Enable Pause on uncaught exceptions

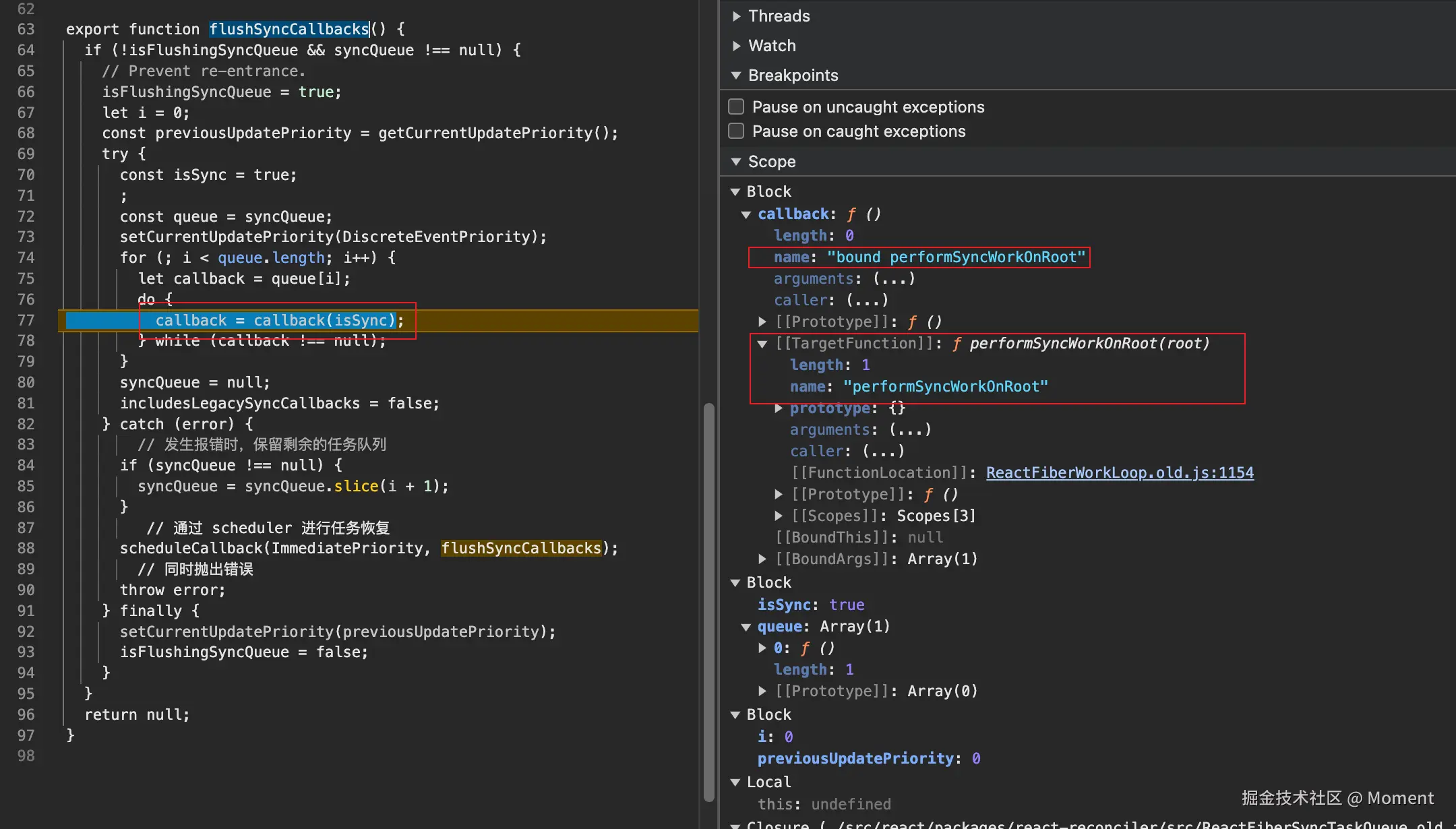(x=737, y=107)
